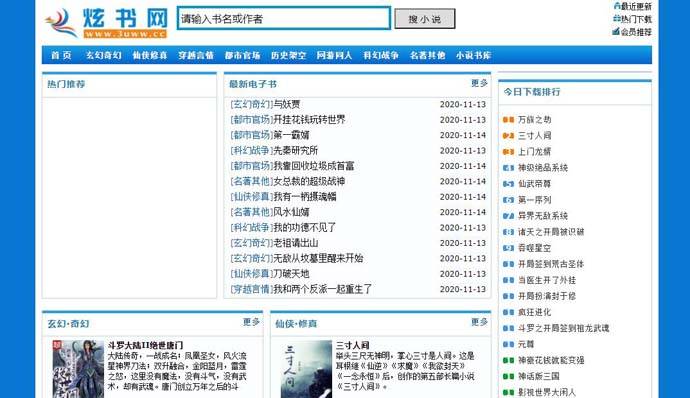Screen dimensions: 690x398
Task: Click the 最近更新 house icon
Action: 617,6
